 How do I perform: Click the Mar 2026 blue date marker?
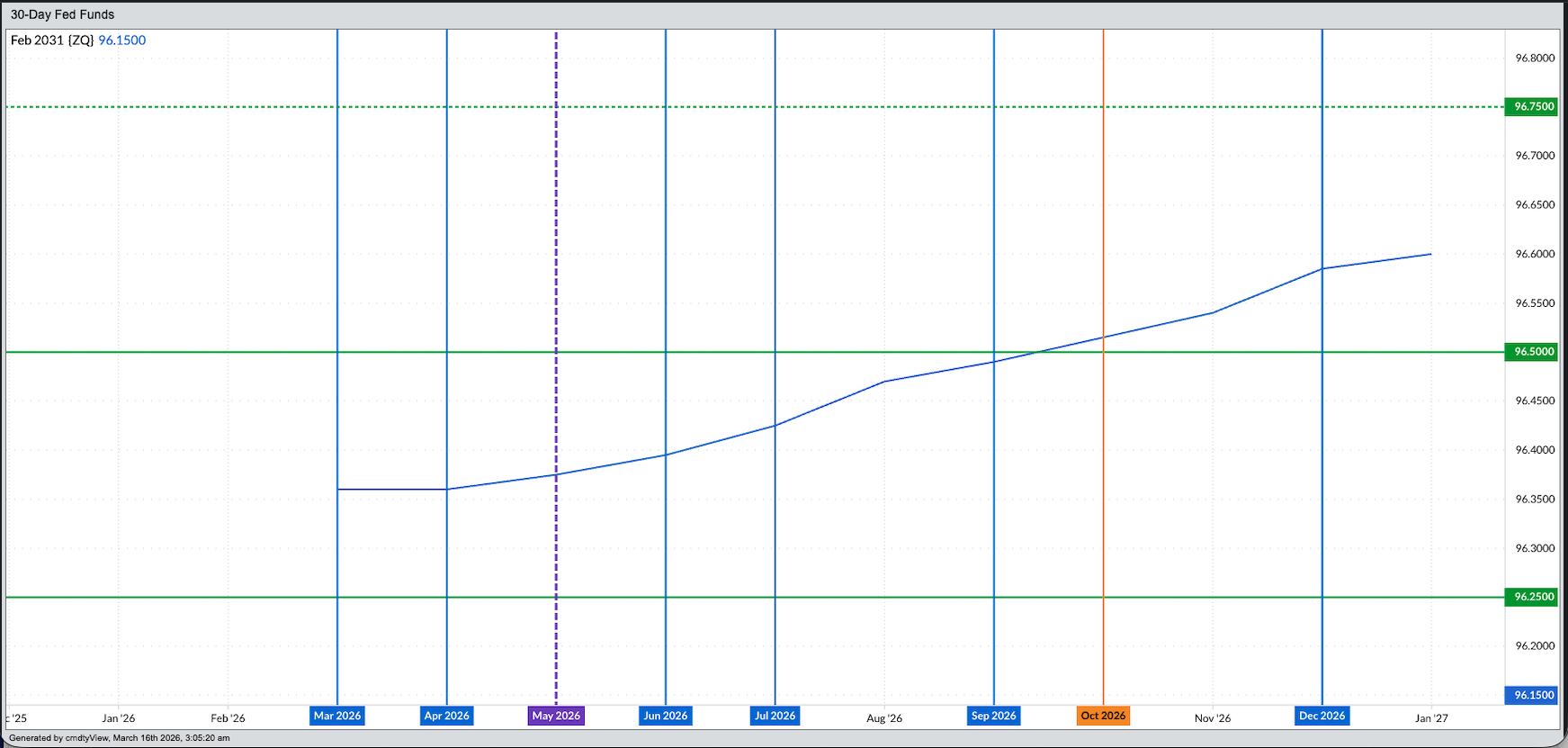tap(337, 716)
